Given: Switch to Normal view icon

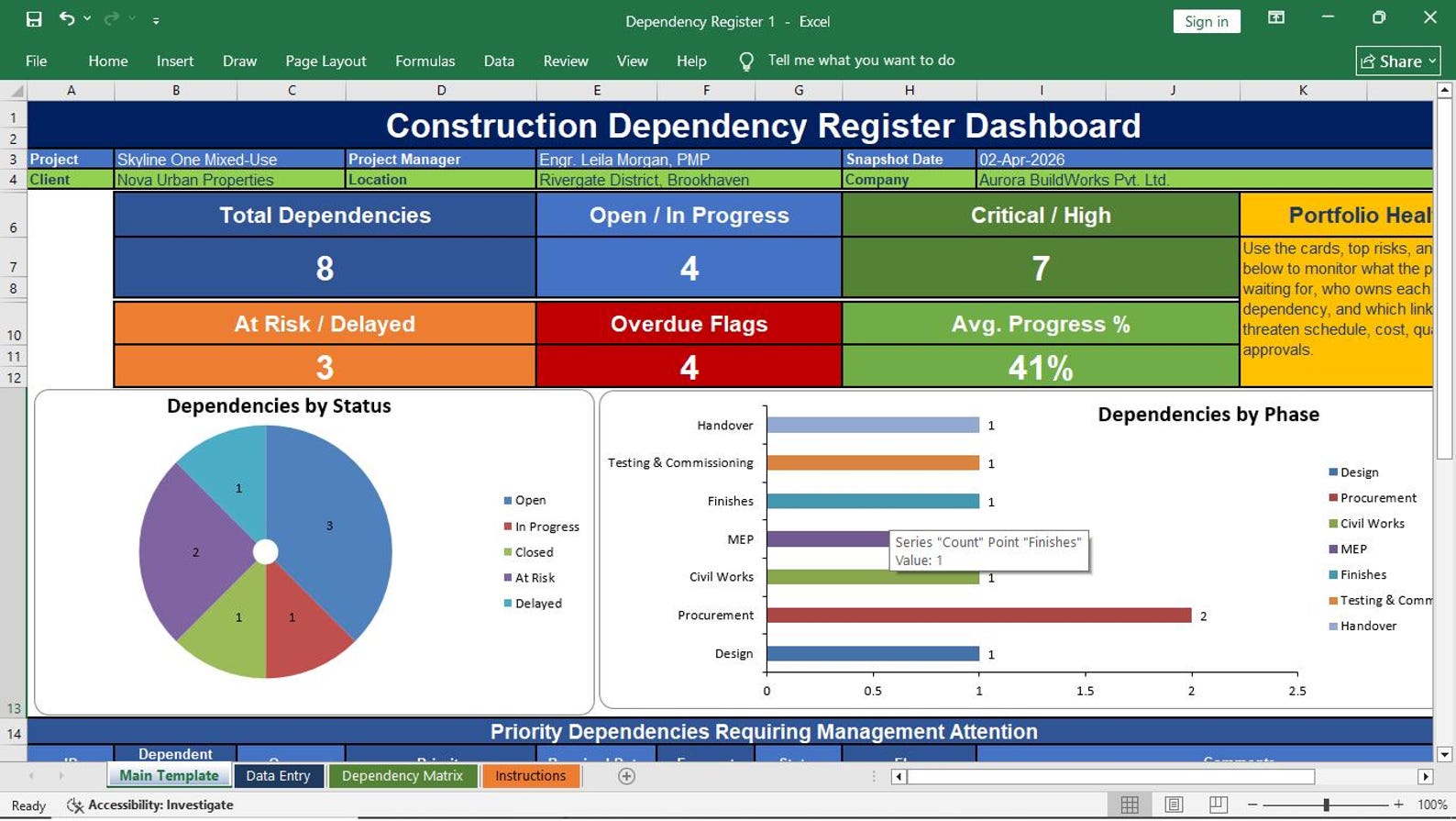Looking at the screenshot, I should (1130, 804).
